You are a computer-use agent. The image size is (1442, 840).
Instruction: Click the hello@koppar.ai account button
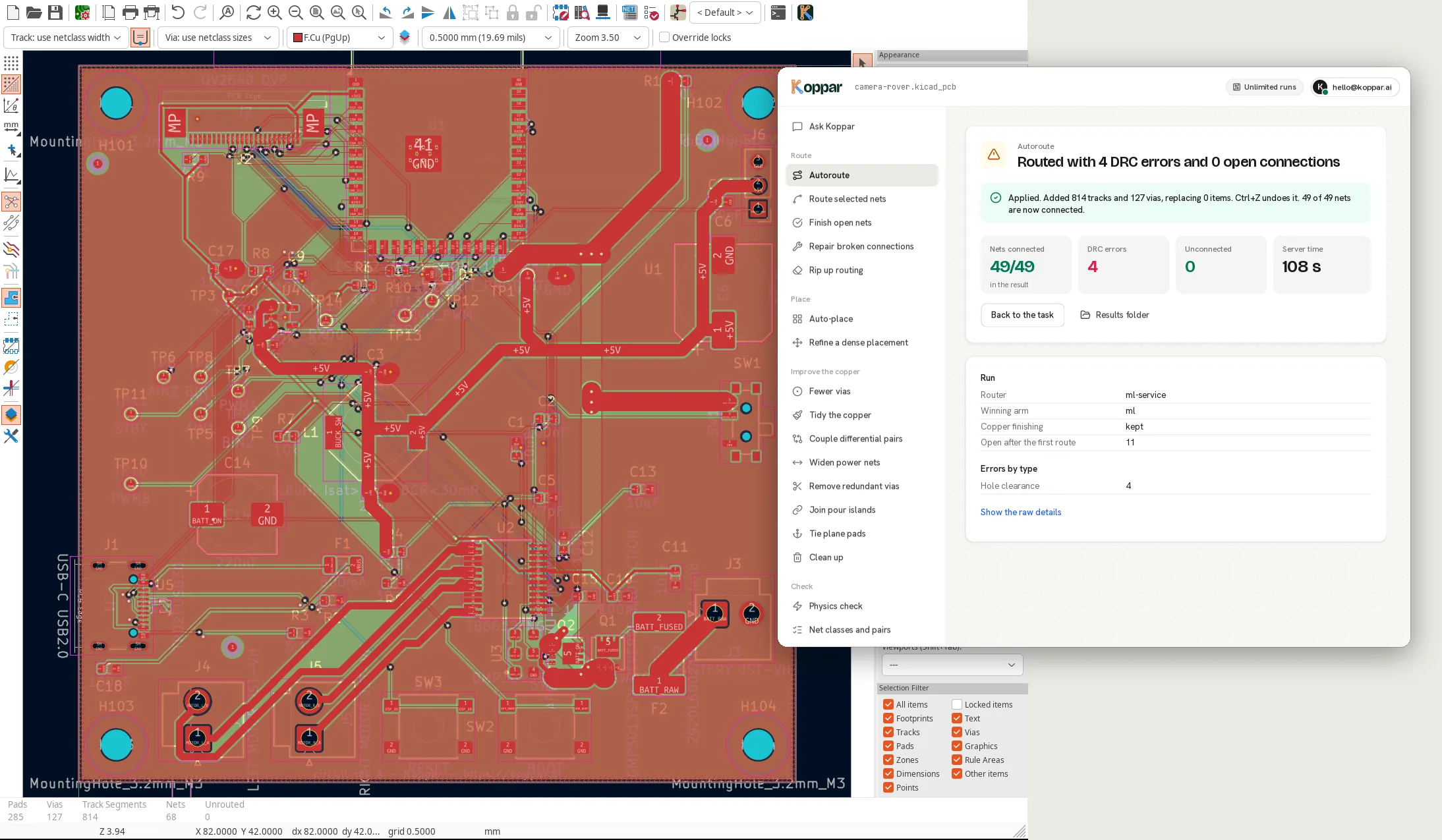1354,87
